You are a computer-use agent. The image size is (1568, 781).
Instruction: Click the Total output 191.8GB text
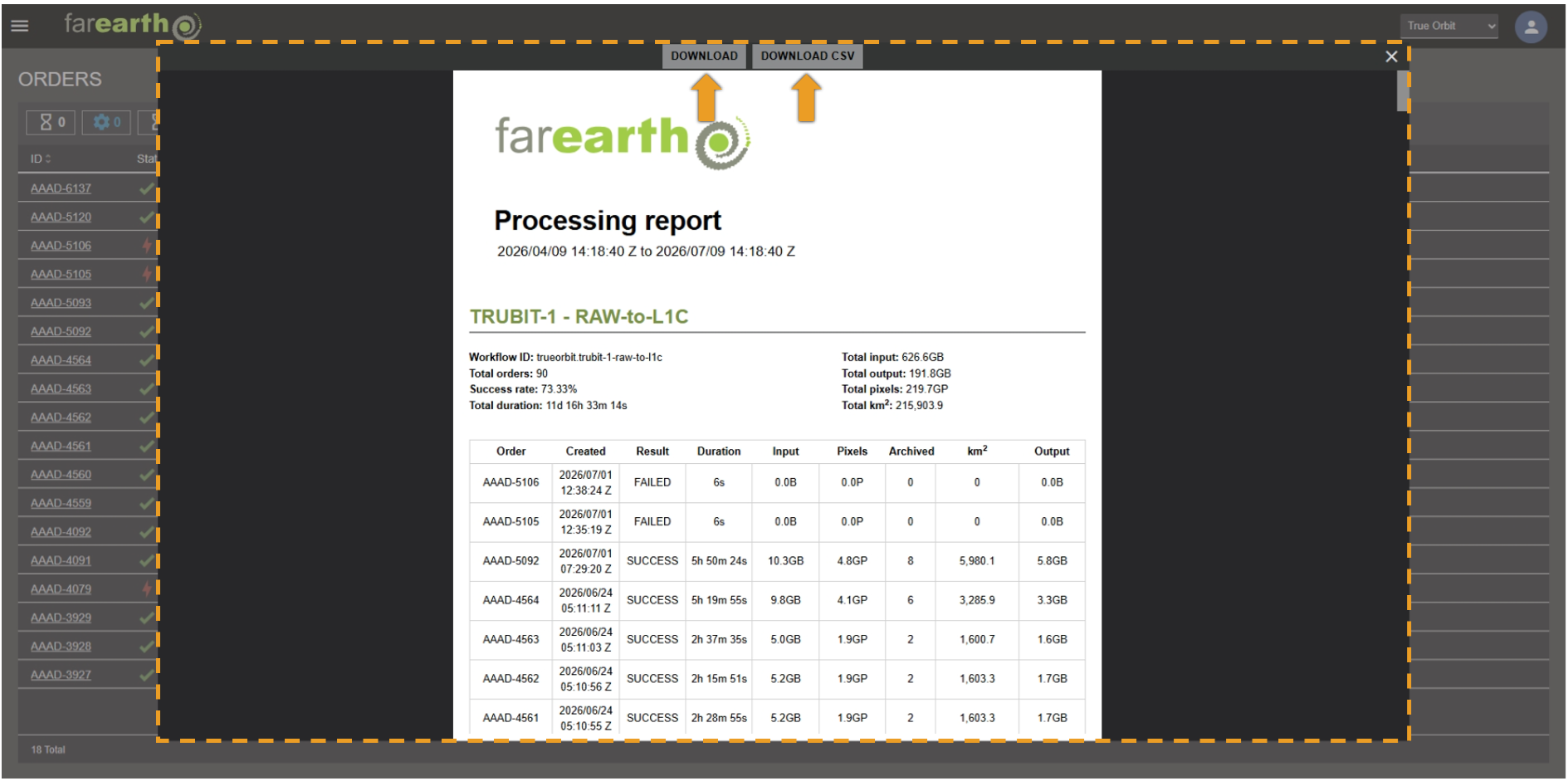896,373
